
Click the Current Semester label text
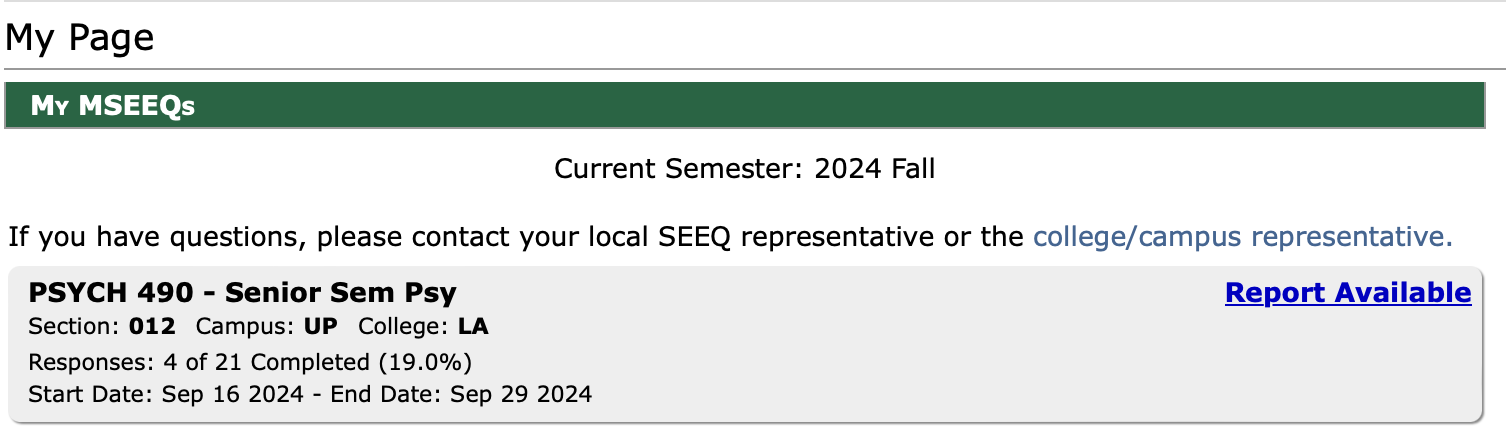(x=680, y=169)
